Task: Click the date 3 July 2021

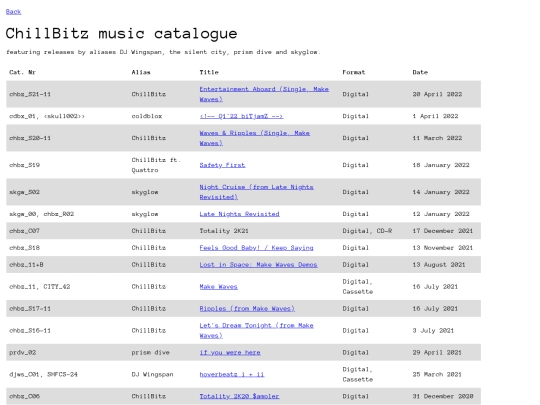Action: click(433, 330)
